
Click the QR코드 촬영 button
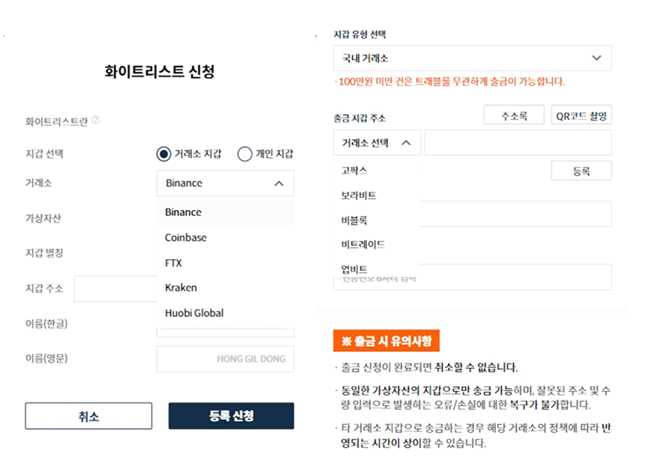pos(582,115)
